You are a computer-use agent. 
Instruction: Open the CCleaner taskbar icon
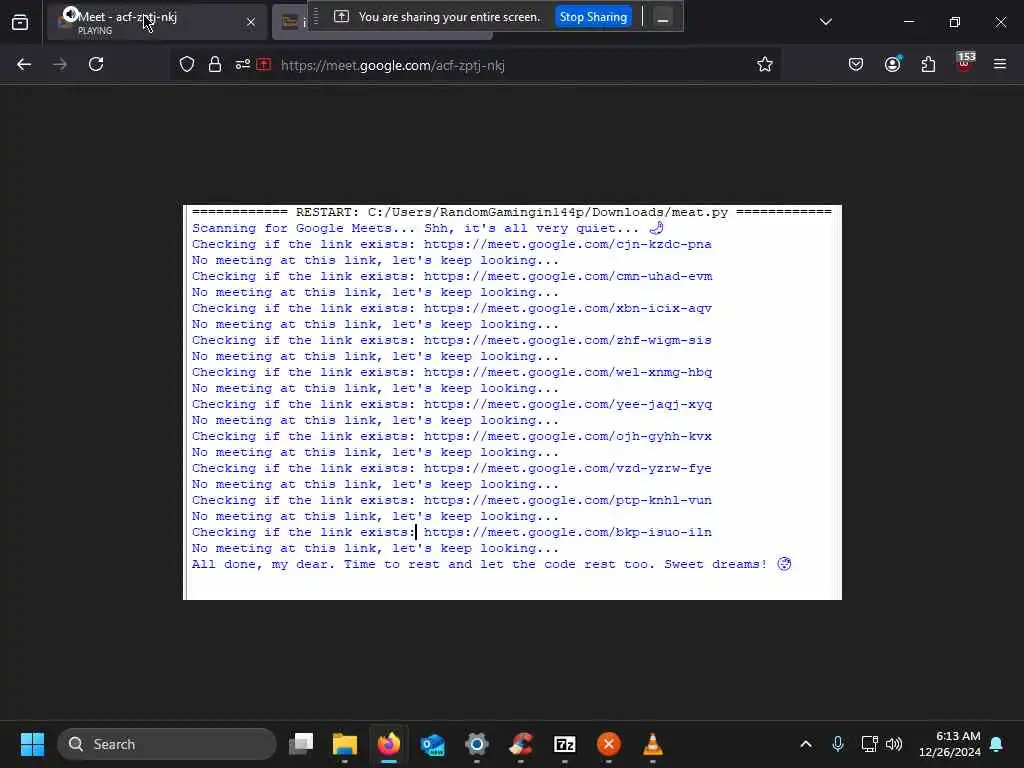(x=520, y=744)
